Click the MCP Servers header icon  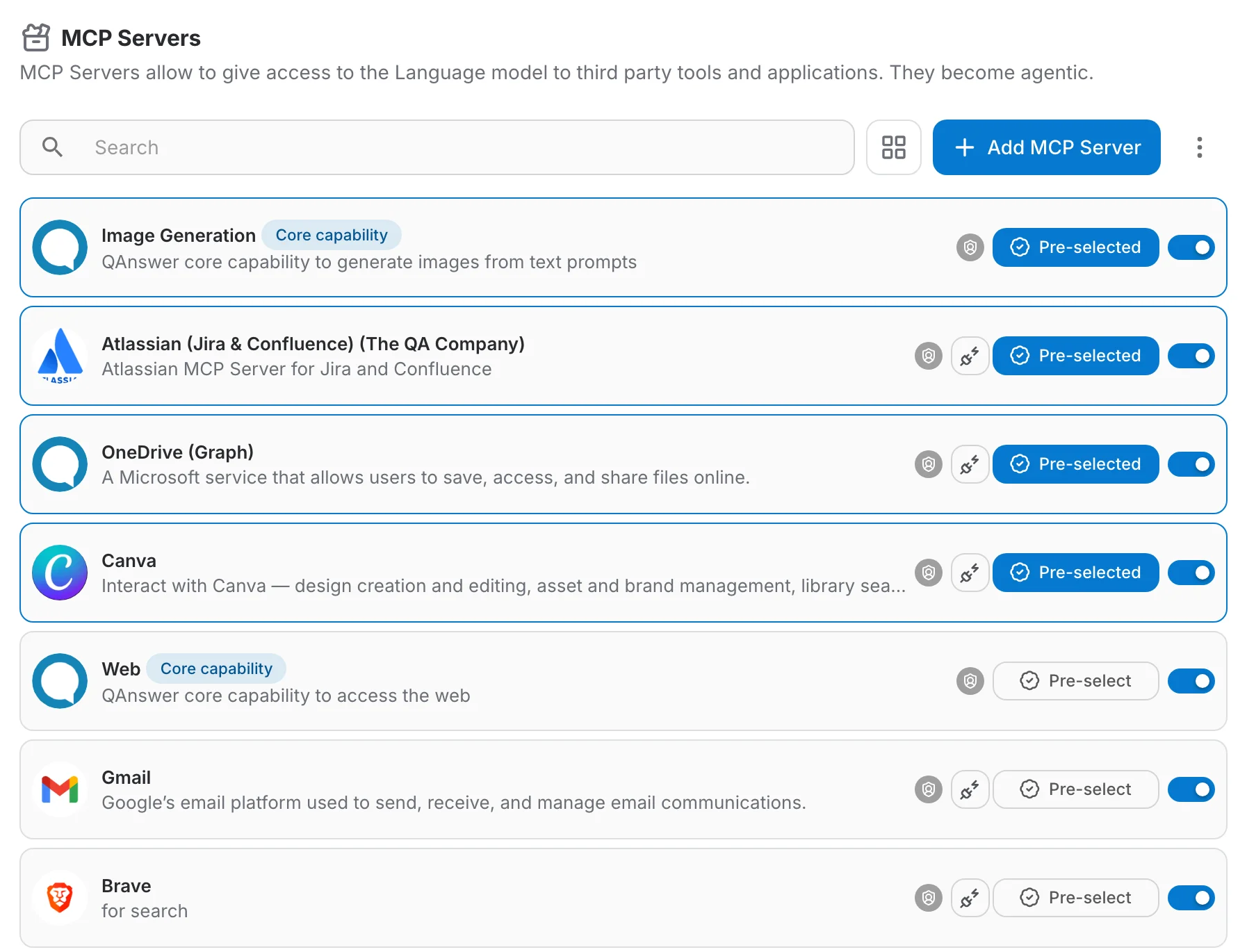coord(36,38)
